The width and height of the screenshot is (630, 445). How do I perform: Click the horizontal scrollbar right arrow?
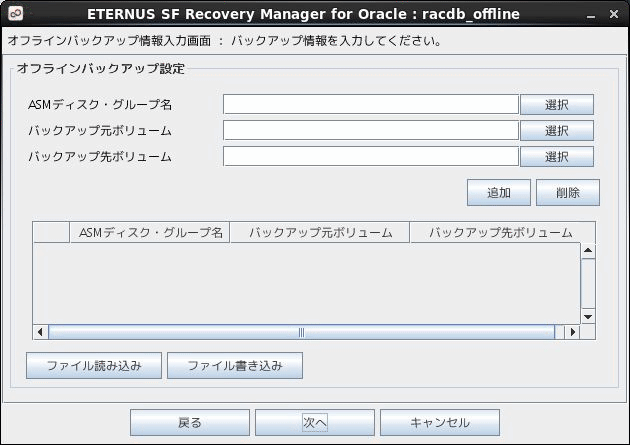(572, 332)
